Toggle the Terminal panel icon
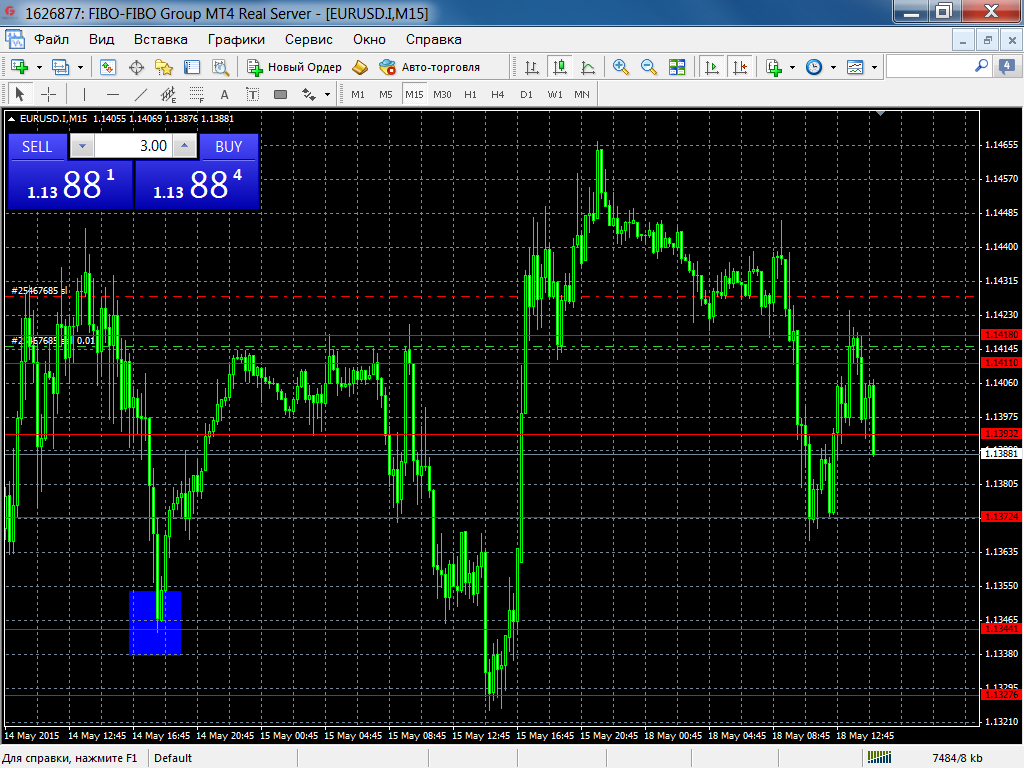 (x=192, y=67)
